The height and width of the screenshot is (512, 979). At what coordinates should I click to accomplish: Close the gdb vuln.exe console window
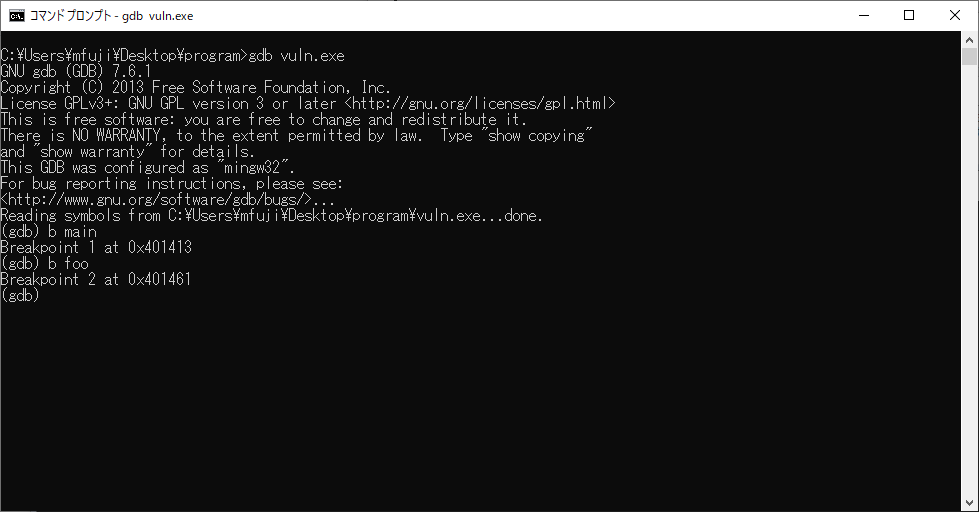[x=954, y=15]
